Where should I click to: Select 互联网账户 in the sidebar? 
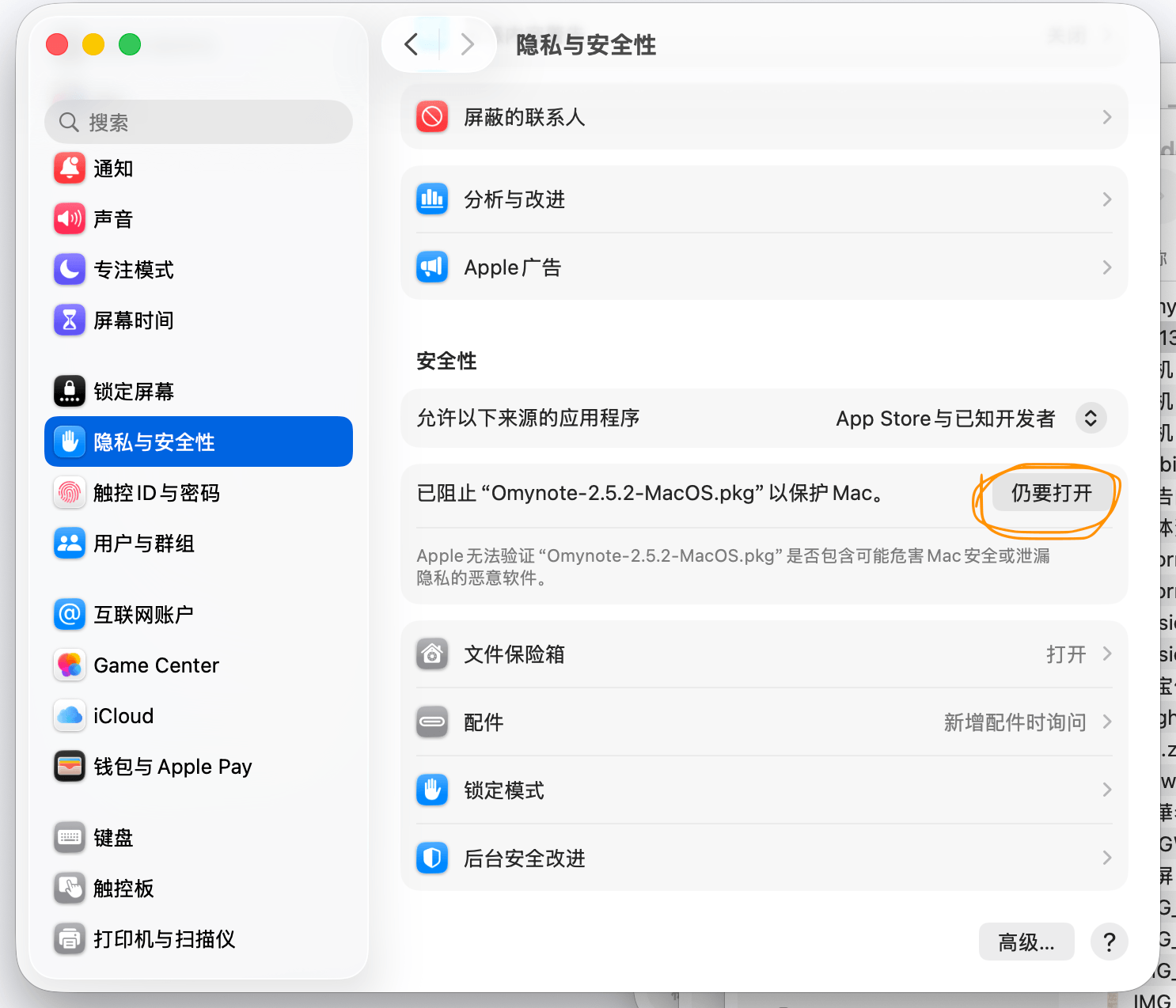tap(199, 615)
